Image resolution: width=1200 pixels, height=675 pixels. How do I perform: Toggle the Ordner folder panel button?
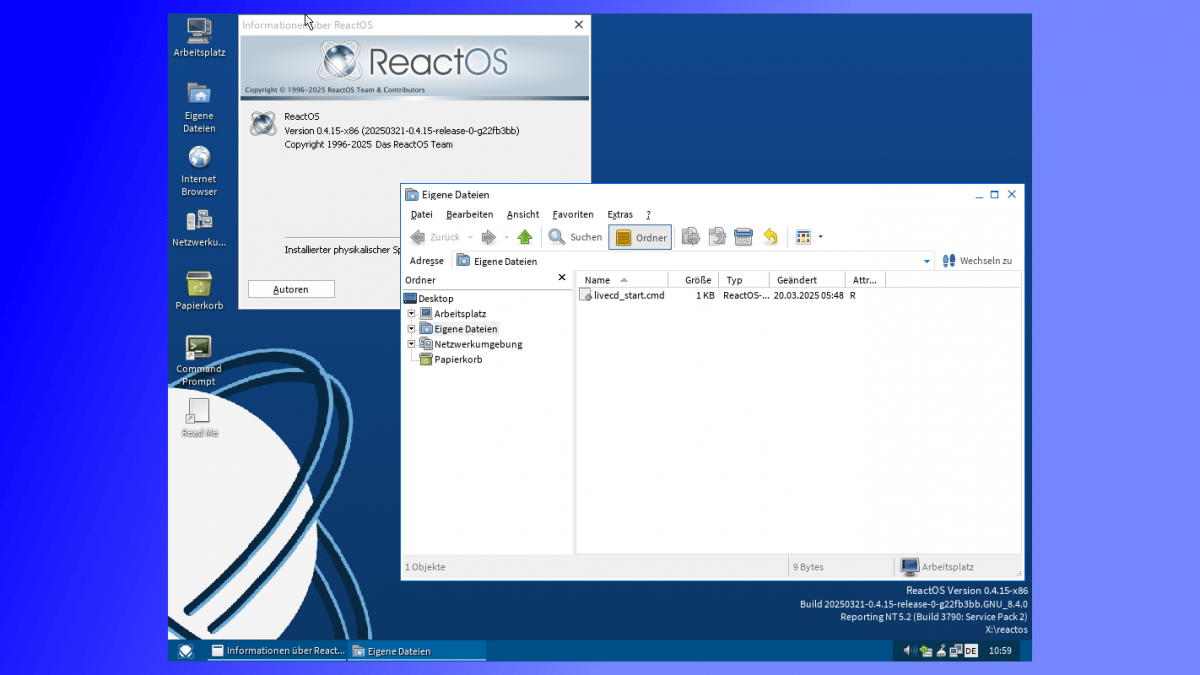(640, 237)
